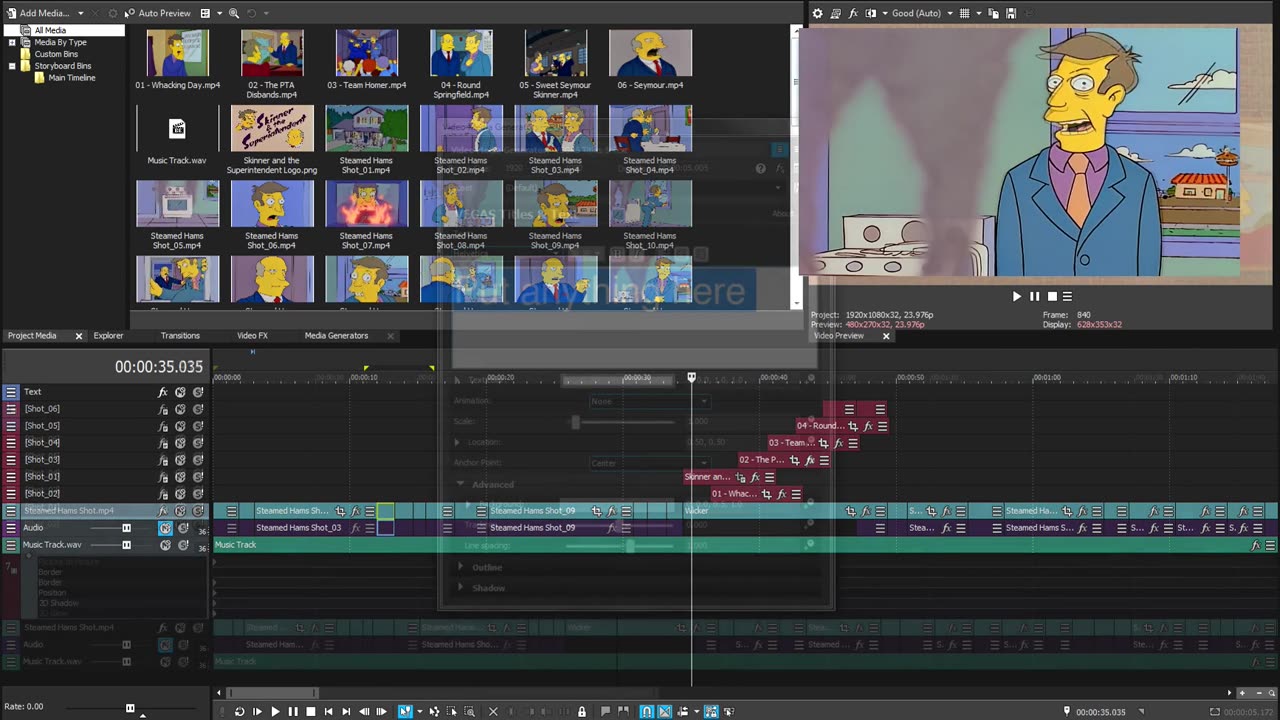The width and height of the screenshot is (1280, 720).
Task: Expand the Media By Type tree node
Action: (12, 42)
